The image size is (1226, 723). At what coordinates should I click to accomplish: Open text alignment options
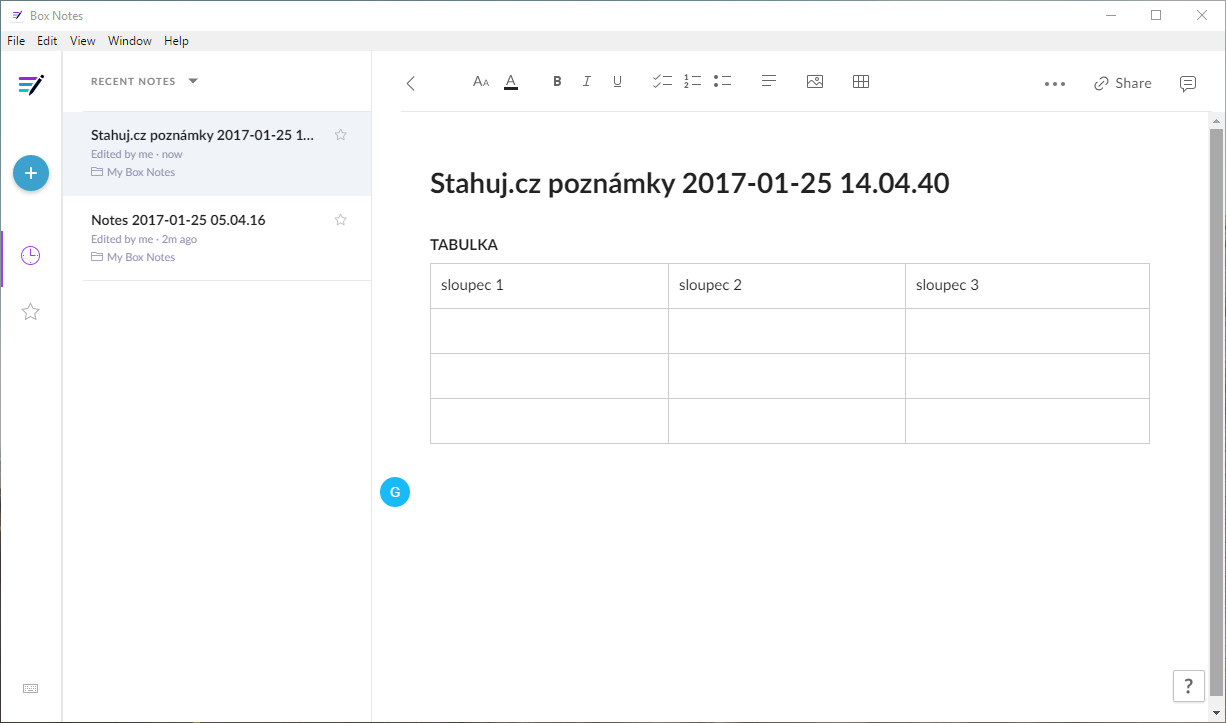769,82
